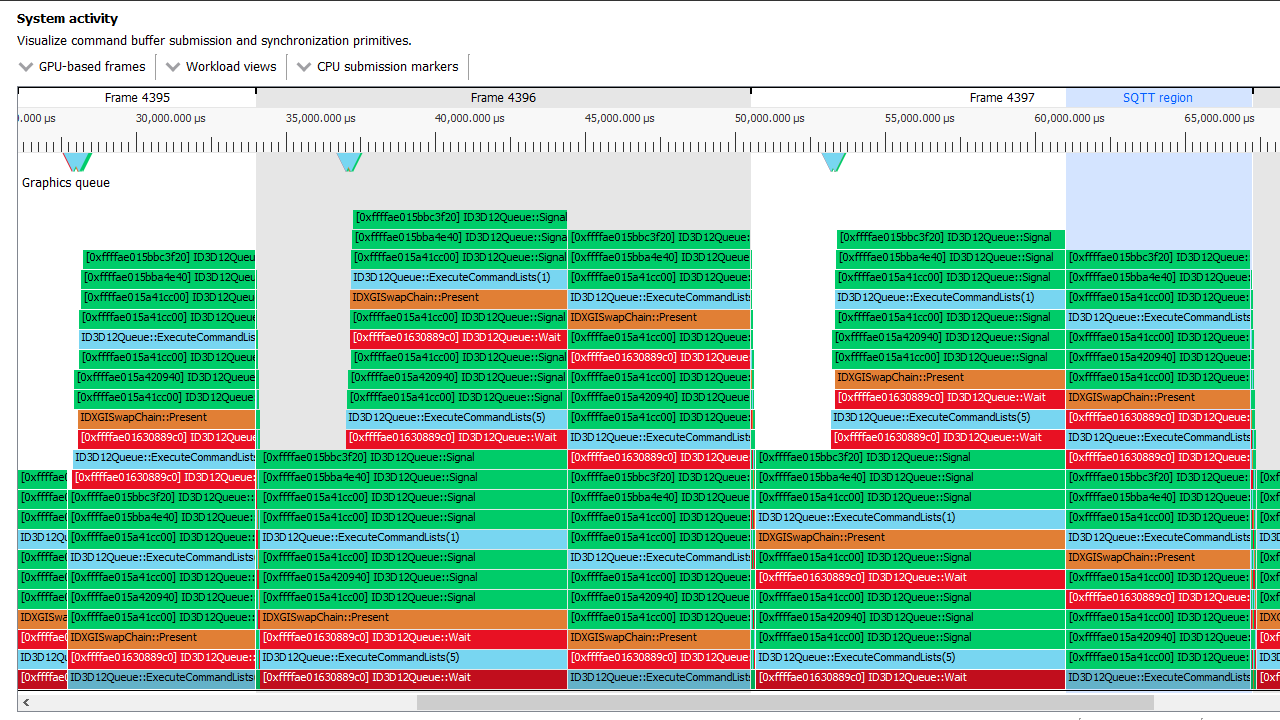The height and width of the screenshot is (720, 1280).
Task: Click the GPU-based frames chevron arrow
Action: point(26,67)
